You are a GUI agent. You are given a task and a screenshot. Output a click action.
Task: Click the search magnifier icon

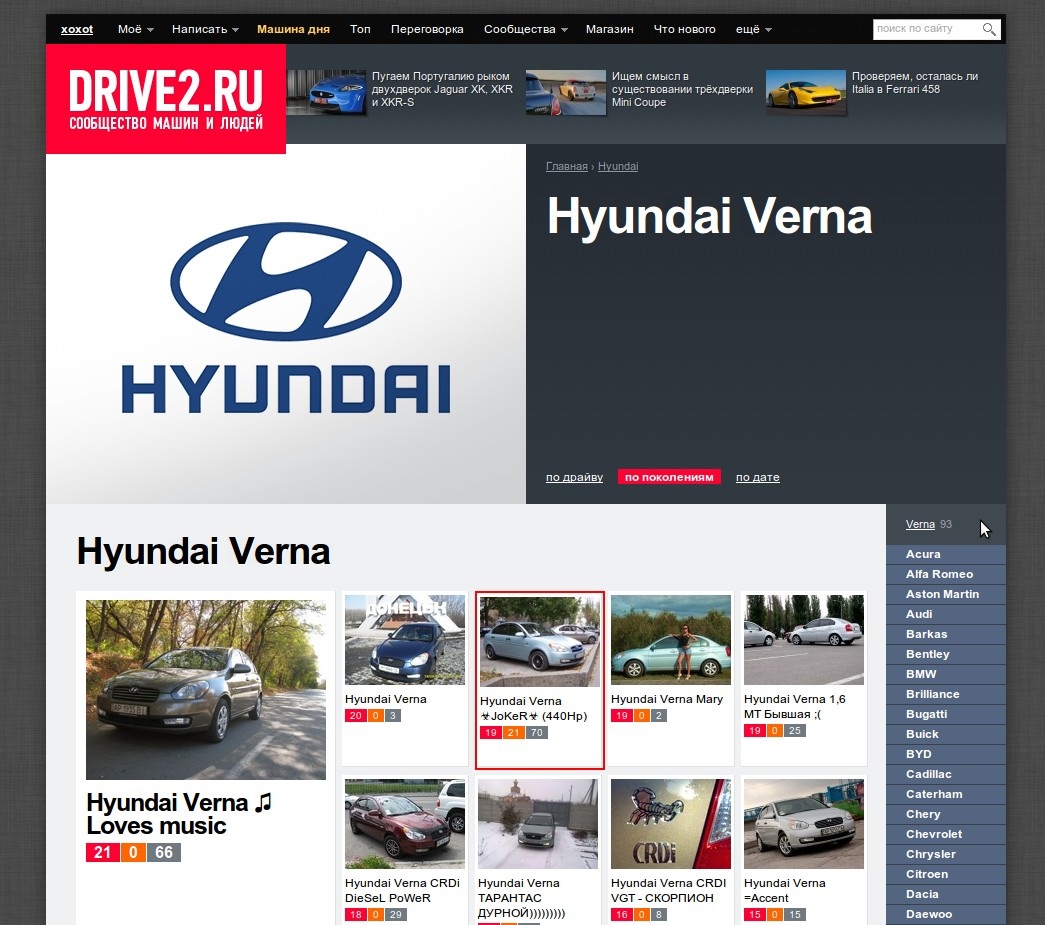(x=989, y=29)
